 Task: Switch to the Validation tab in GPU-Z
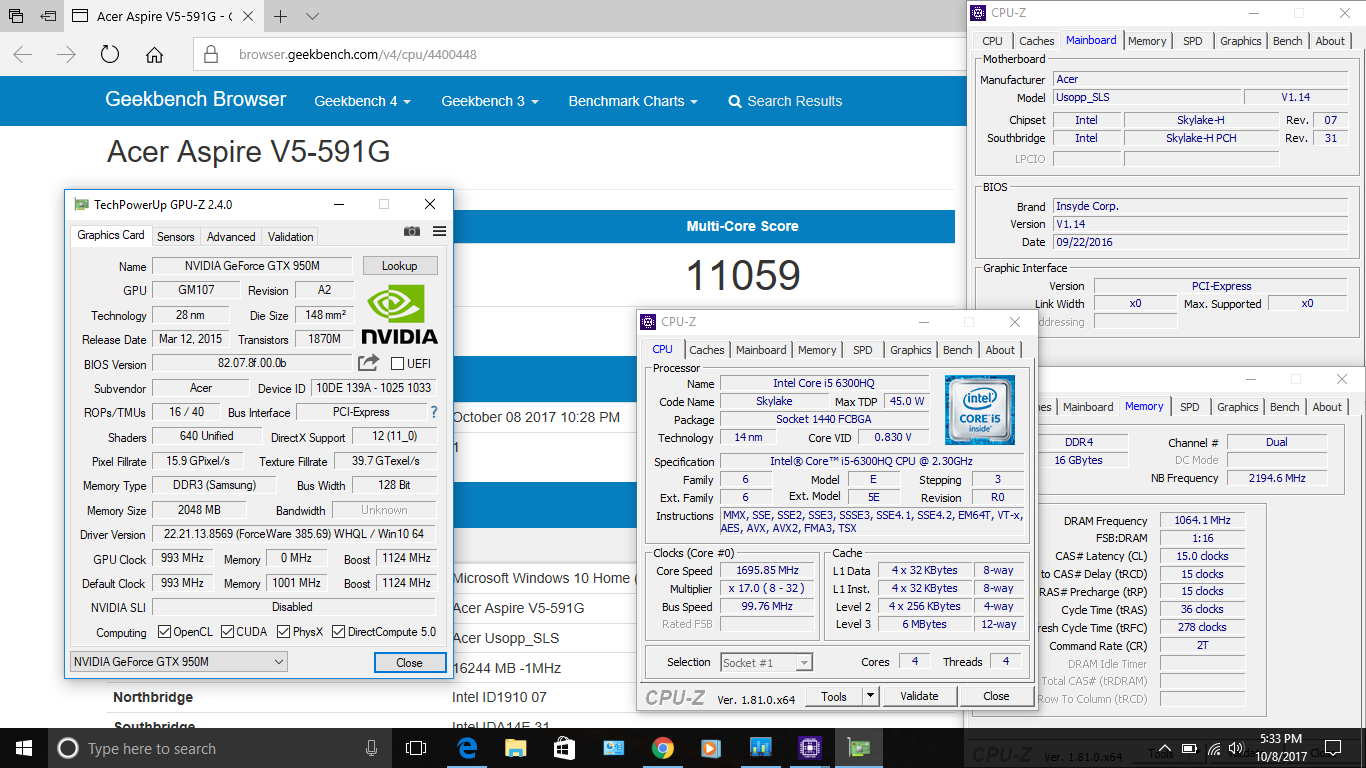[291, 237]
